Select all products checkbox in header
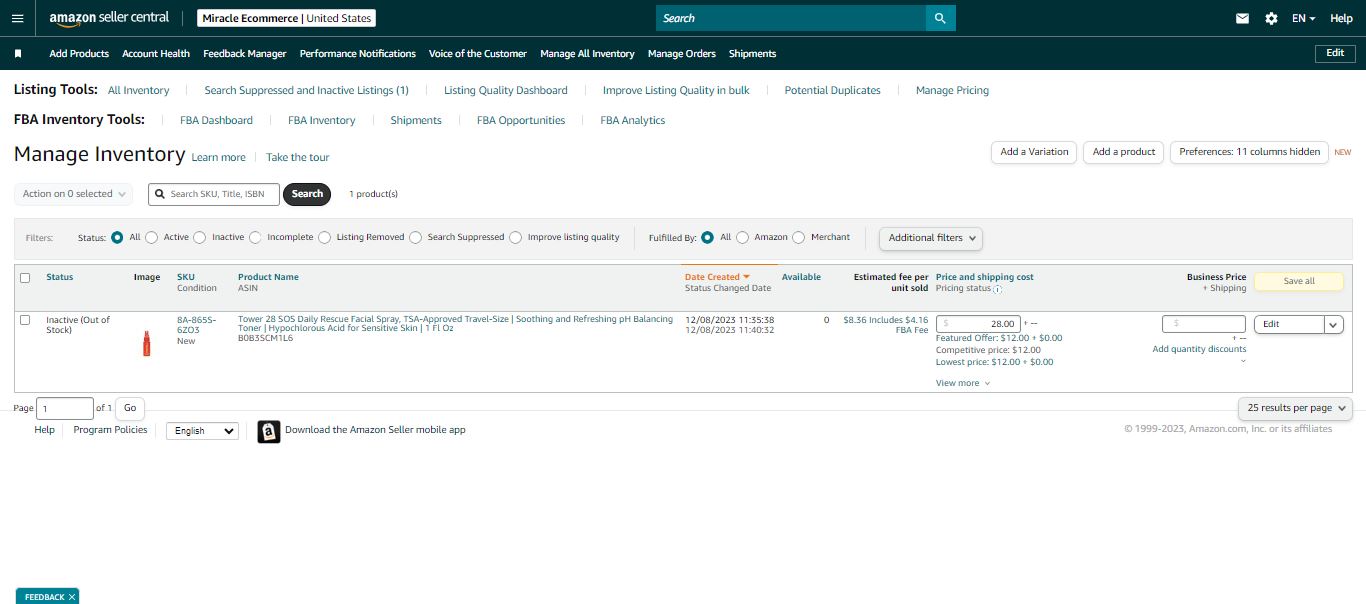 pos(25,278)
